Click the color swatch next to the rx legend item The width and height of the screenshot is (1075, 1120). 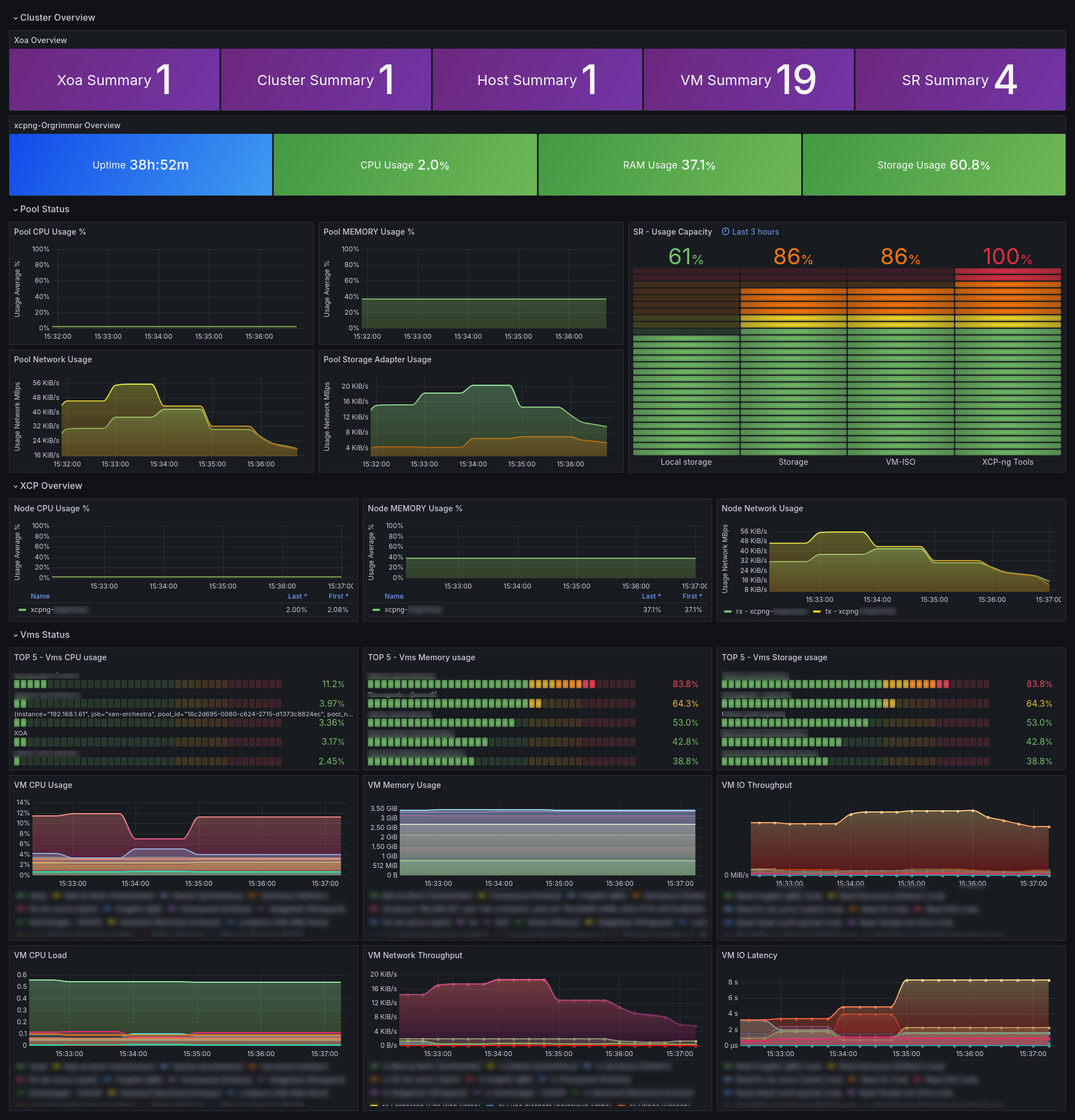[729, 611]
